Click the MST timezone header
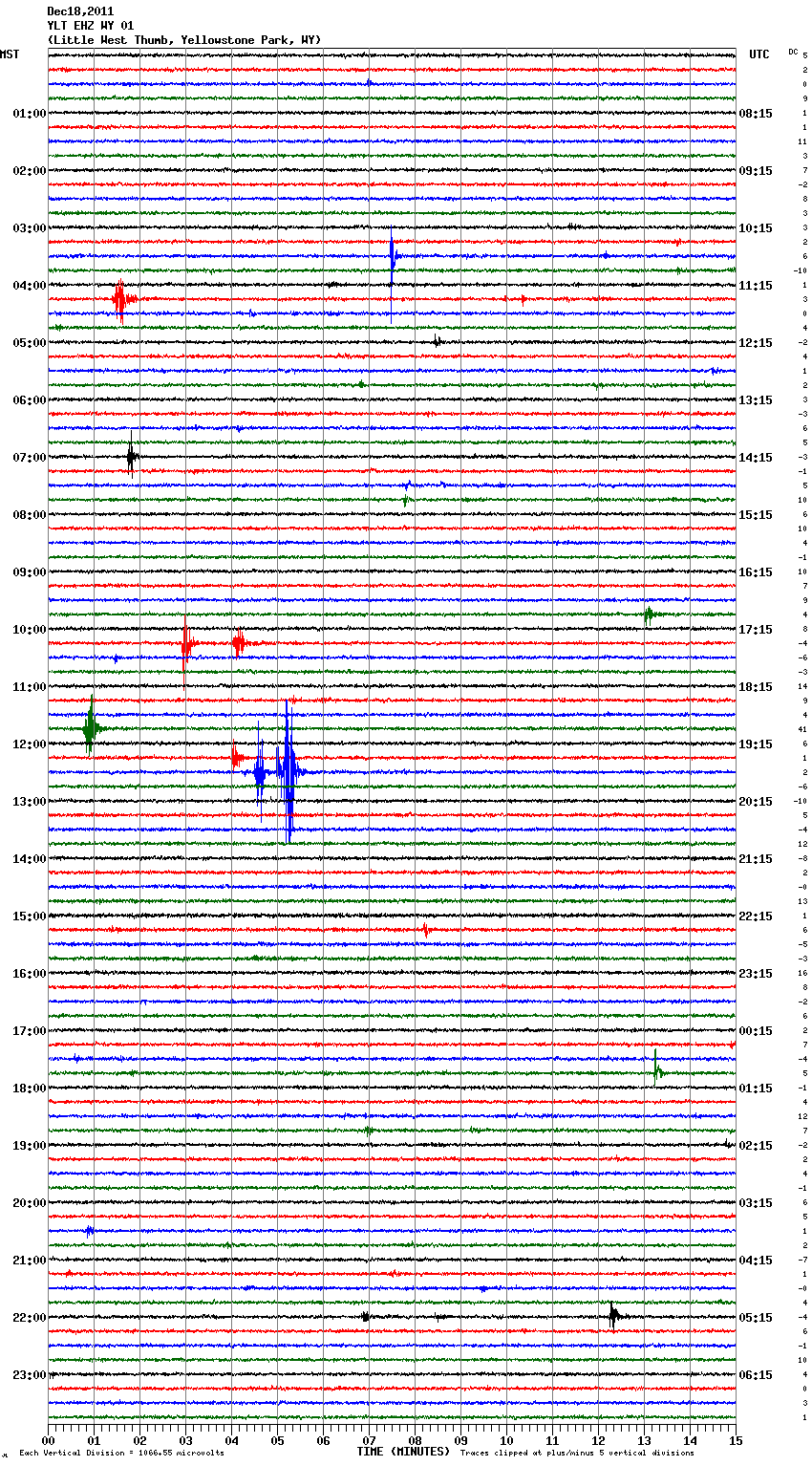812x1466 pixels. point(10,54)
